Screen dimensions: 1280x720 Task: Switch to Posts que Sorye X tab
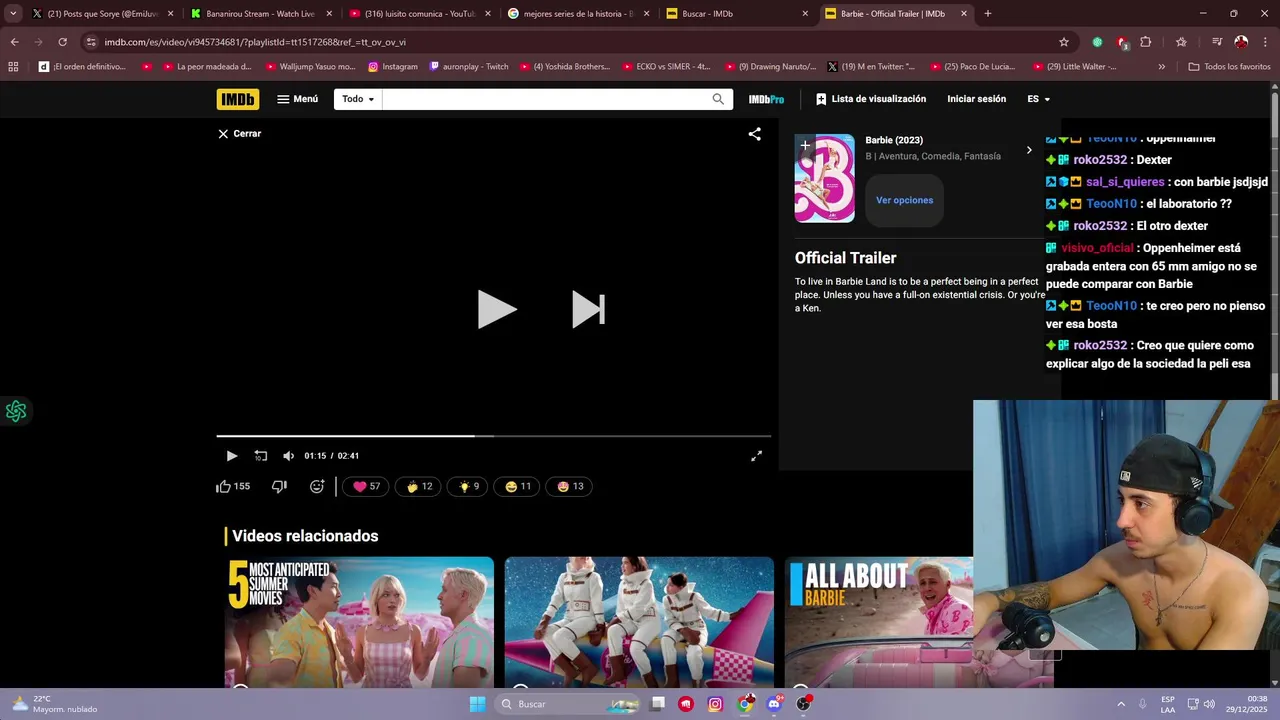pos(101,14)
